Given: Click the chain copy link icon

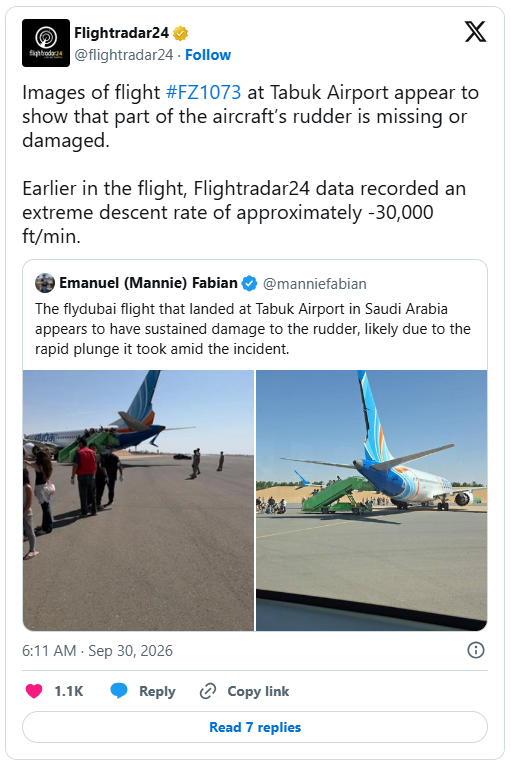Looking at the screenshot, I should tap(208, 691).
